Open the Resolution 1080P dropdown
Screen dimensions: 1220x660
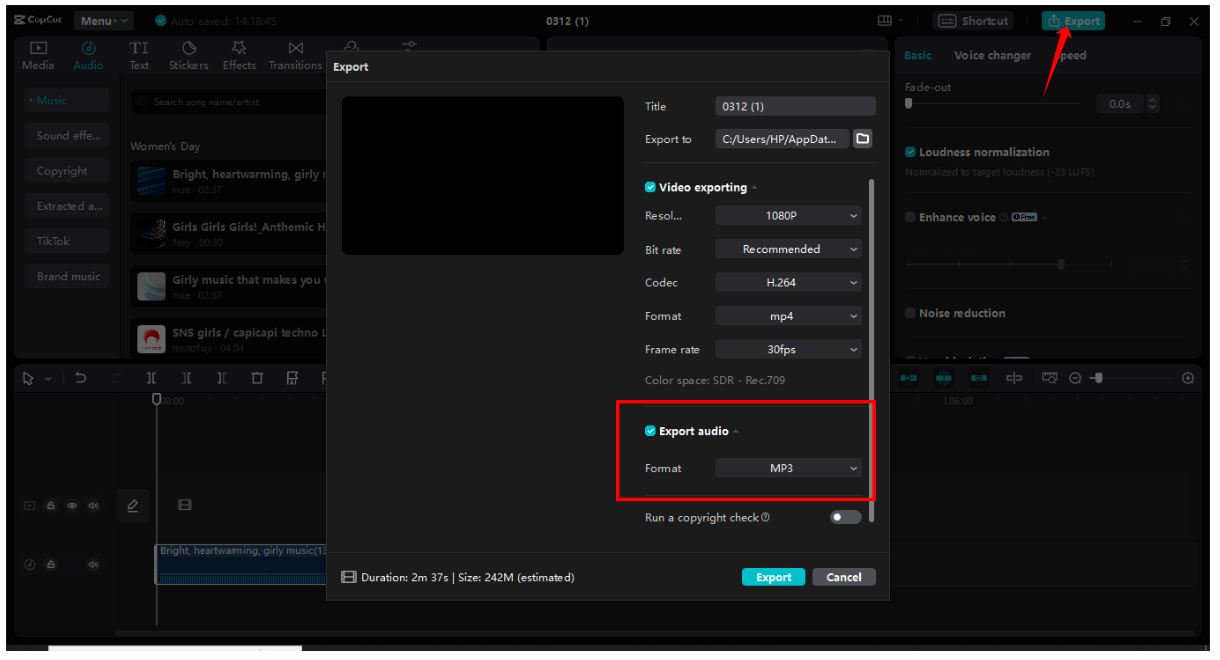click(x=788, y=216)
